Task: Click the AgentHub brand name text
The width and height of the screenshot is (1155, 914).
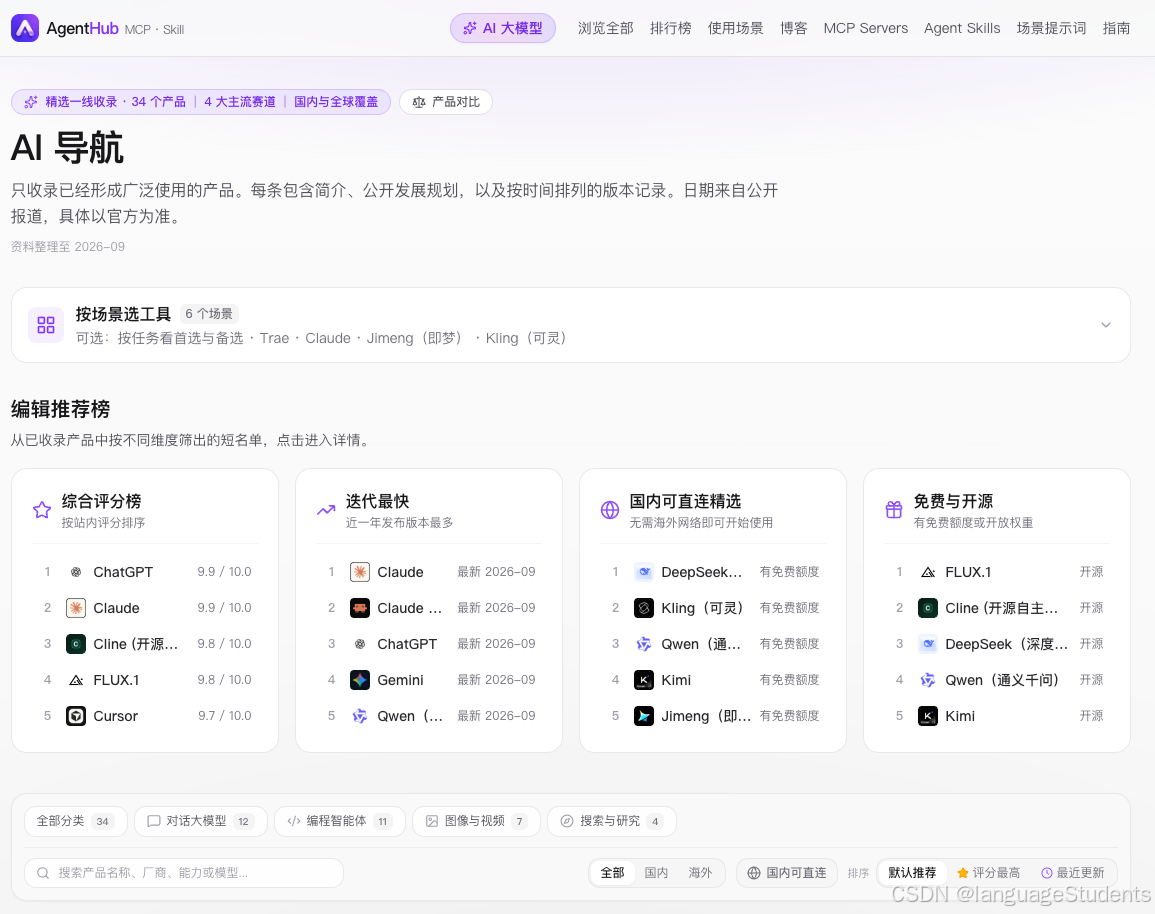Action: pyautogui.click(x=82, y=28)
